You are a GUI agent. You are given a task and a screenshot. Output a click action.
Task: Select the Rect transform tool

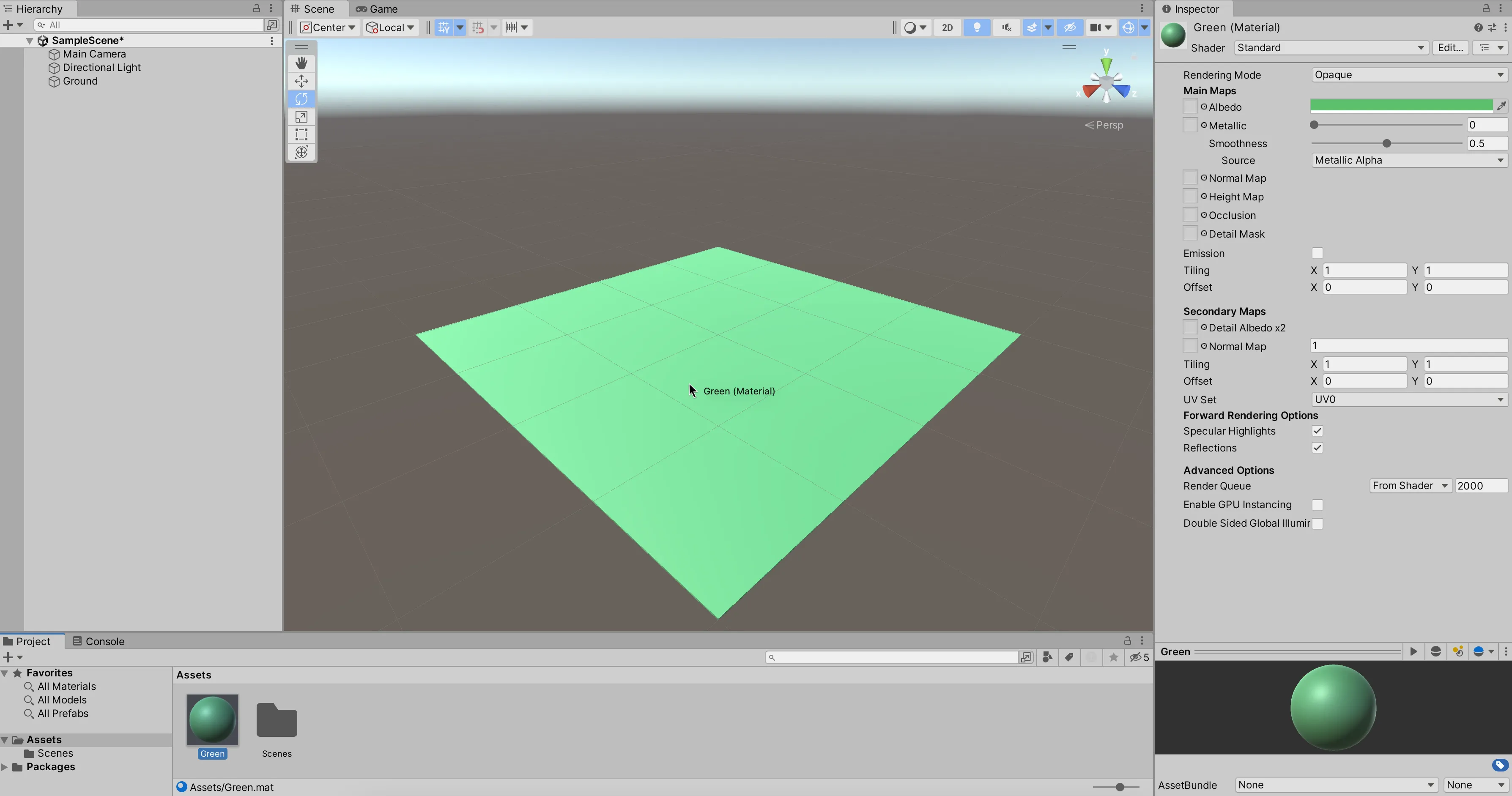[301, 134]
